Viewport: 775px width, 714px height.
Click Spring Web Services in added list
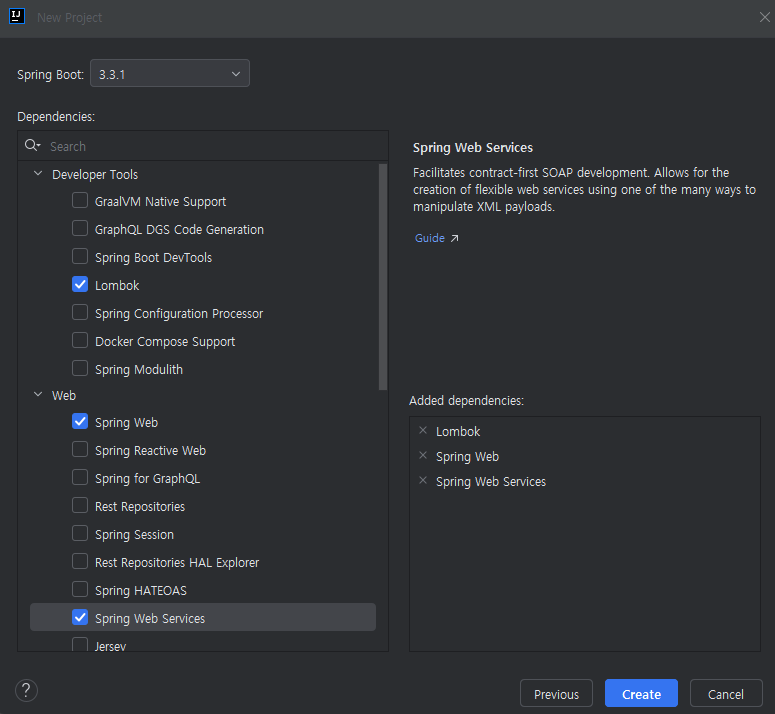(491, 482)
